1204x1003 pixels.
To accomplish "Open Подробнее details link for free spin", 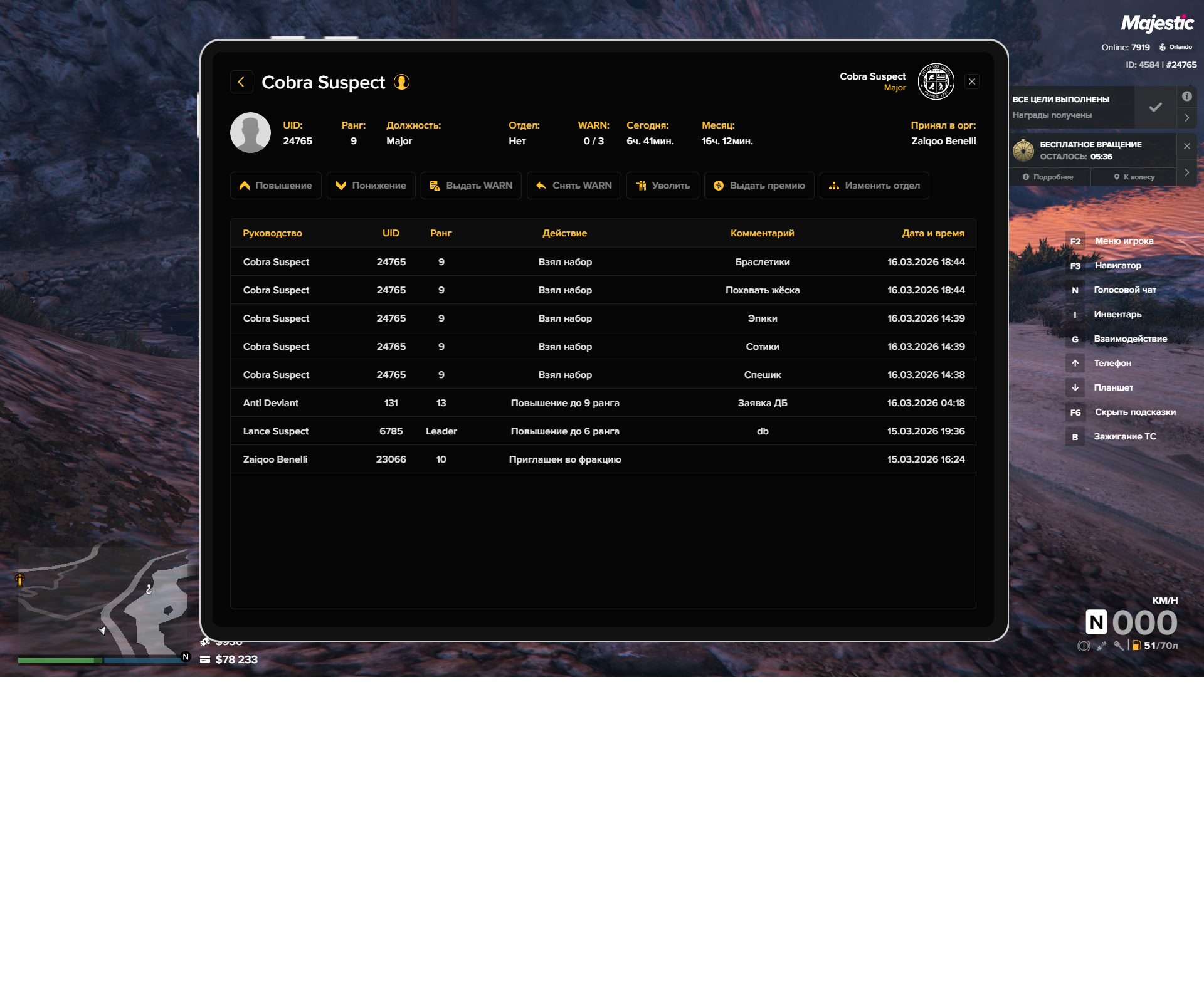I will [x=1048, y=177].
